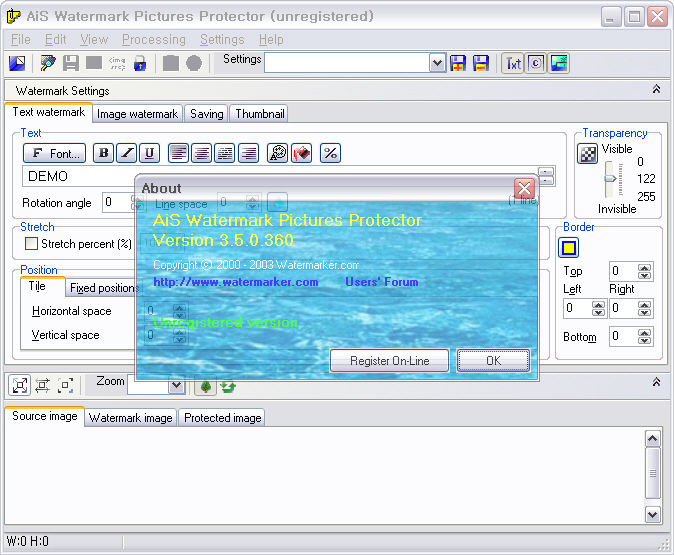674x555 pixels.
Task: Click the magnifier-on-picture icon in main toolbar
Action: (x=48, y=63)
